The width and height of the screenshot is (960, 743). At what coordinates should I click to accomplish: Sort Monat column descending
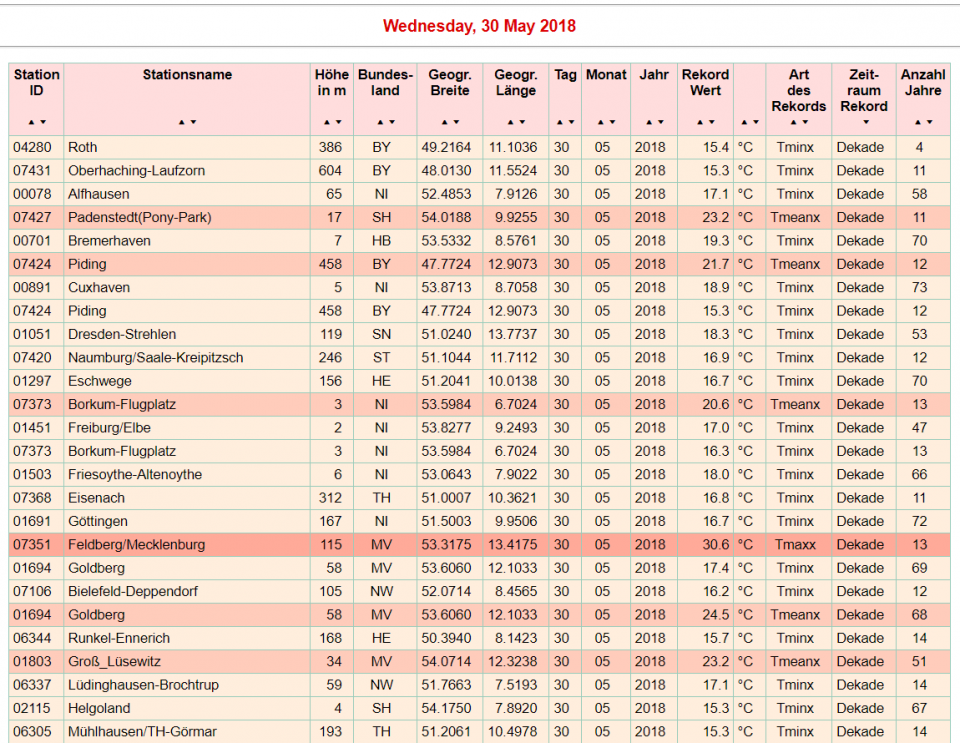click(612, 122)
